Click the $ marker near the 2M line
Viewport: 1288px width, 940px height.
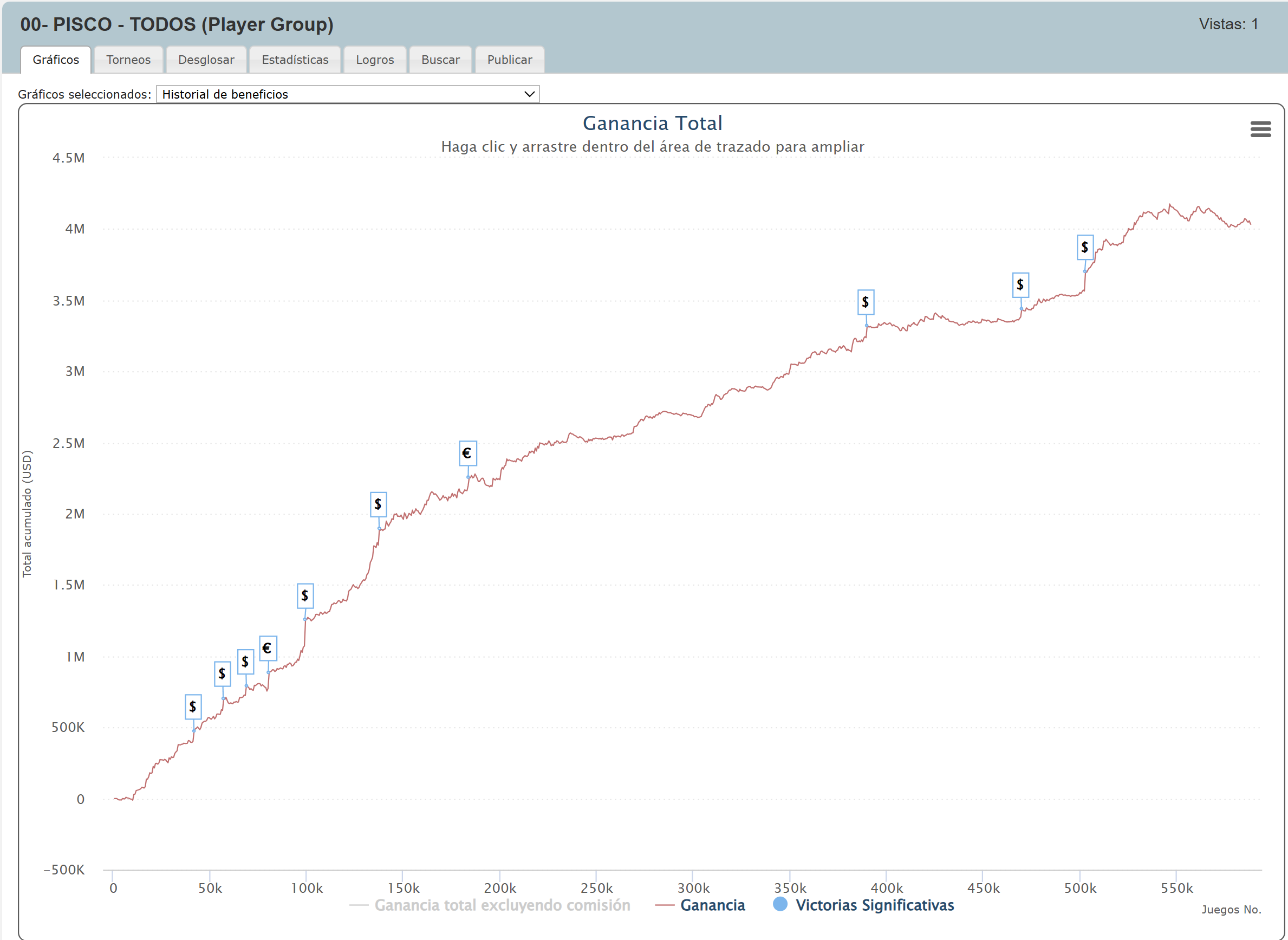click(x=378, y=504)
